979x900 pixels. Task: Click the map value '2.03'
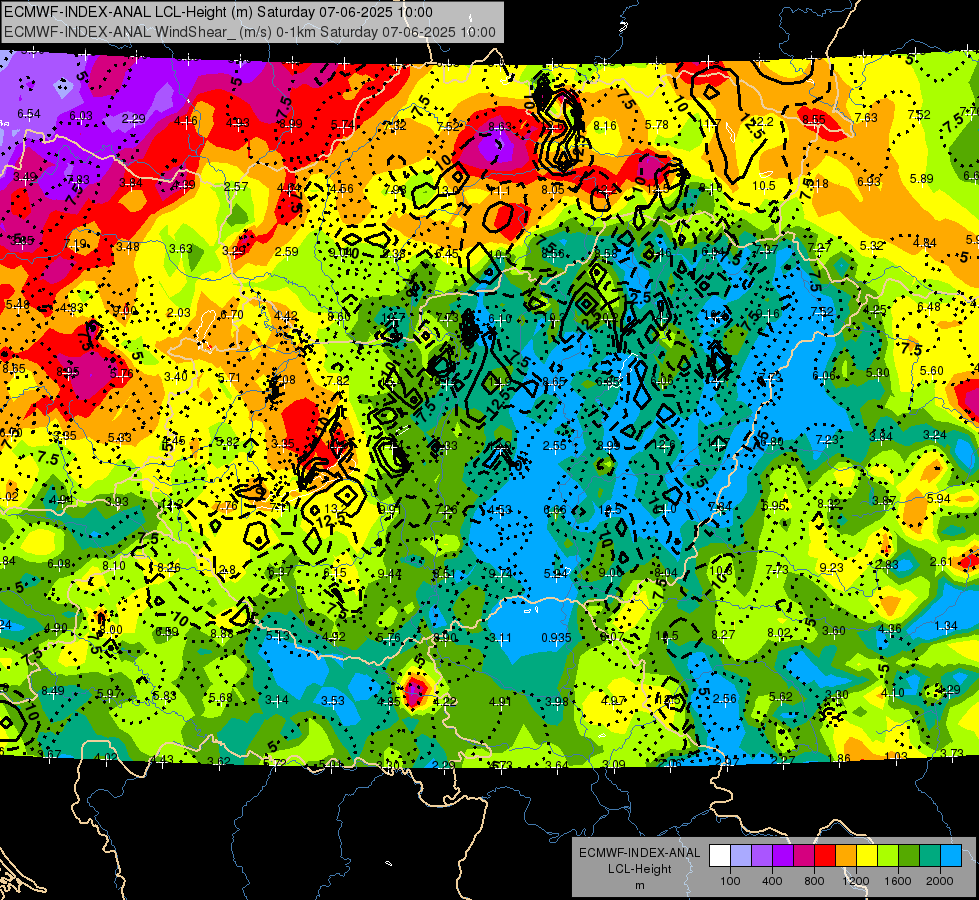coord(179,312)
